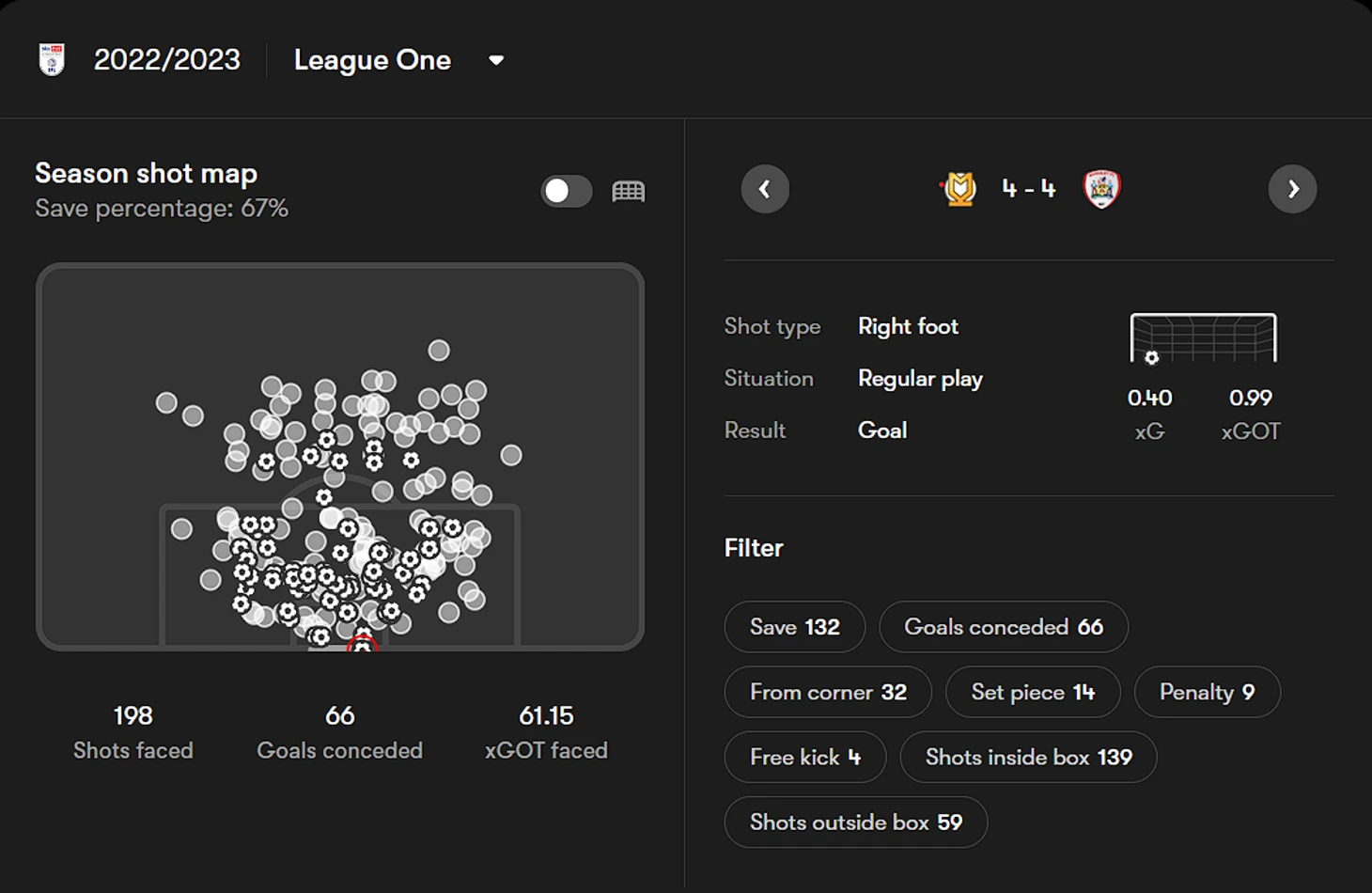Click the topmost shot marker on the map
Screen dimensions: 1372x893
coord(439,351)
